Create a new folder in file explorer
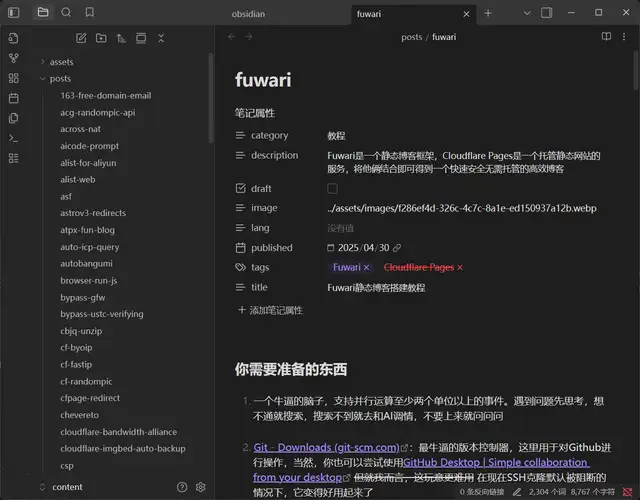Viewport: 640px width, 500px height. point(100,38)
